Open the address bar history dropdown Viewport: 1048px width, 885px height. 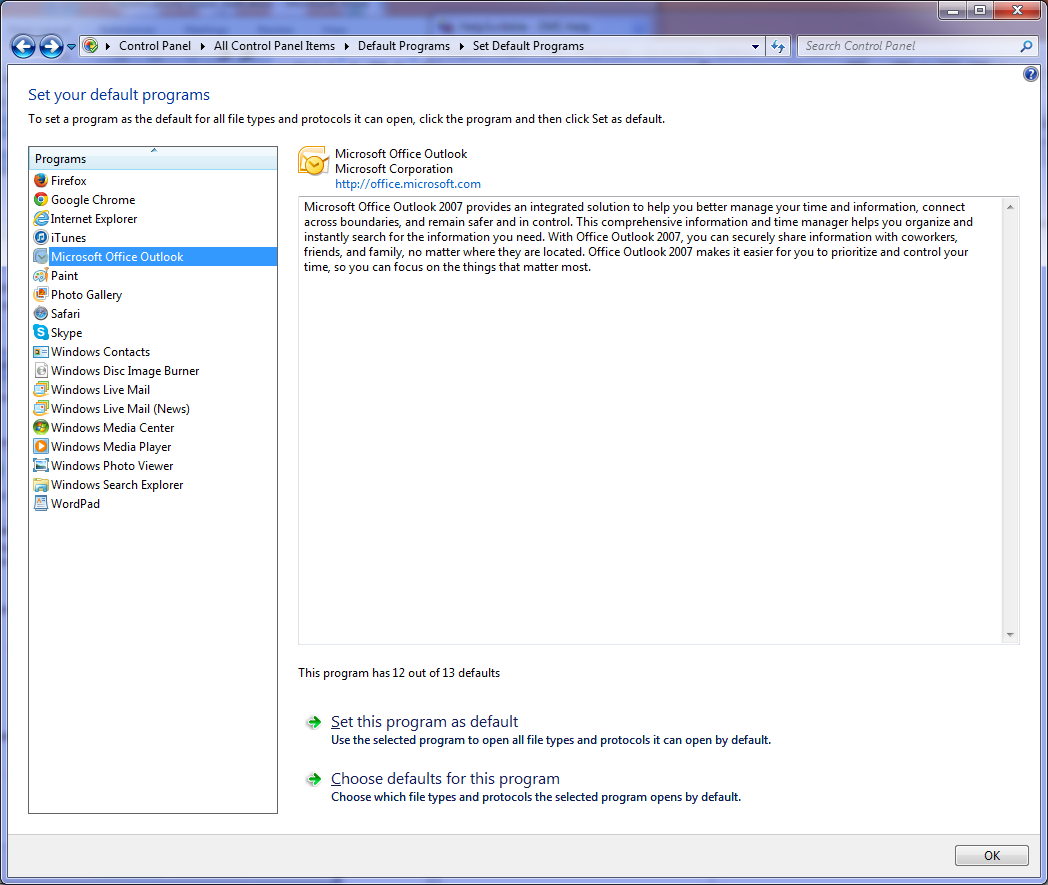(x=756, y=46)
